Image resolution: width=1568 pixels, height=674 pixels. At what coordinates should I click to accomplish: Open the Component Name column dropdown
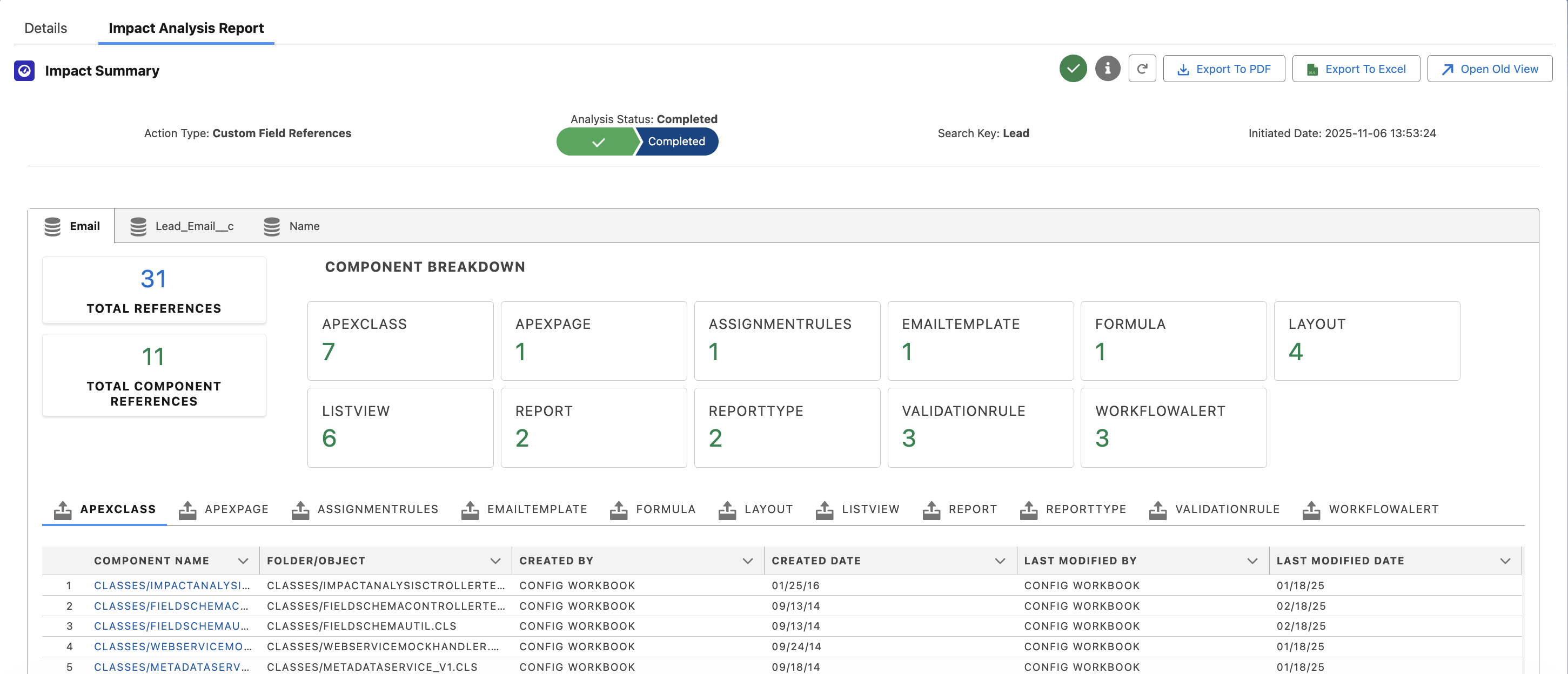click(x=243, y=561)
